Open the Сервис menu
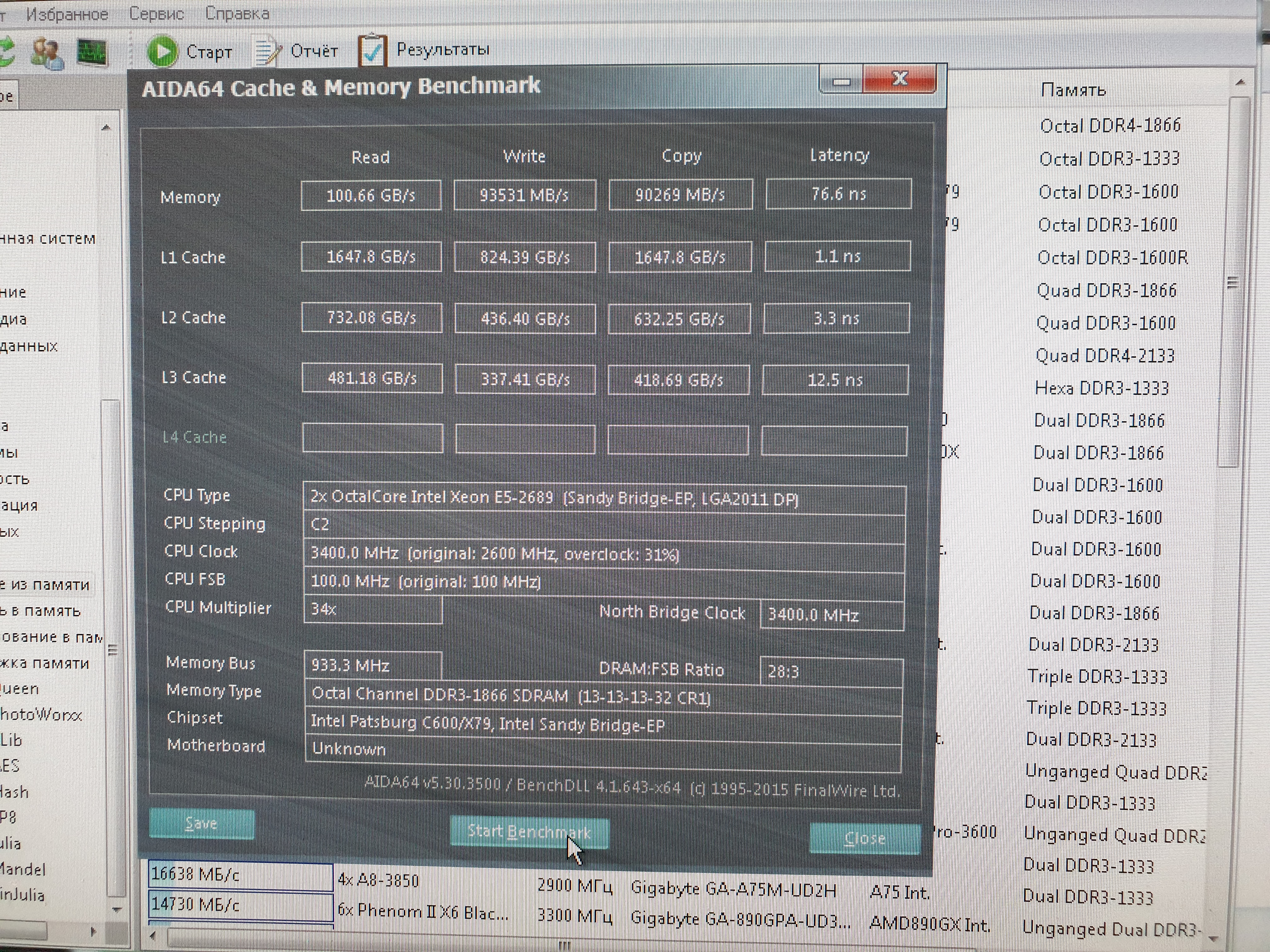The image size is (1270, 952). pos(156,14)
